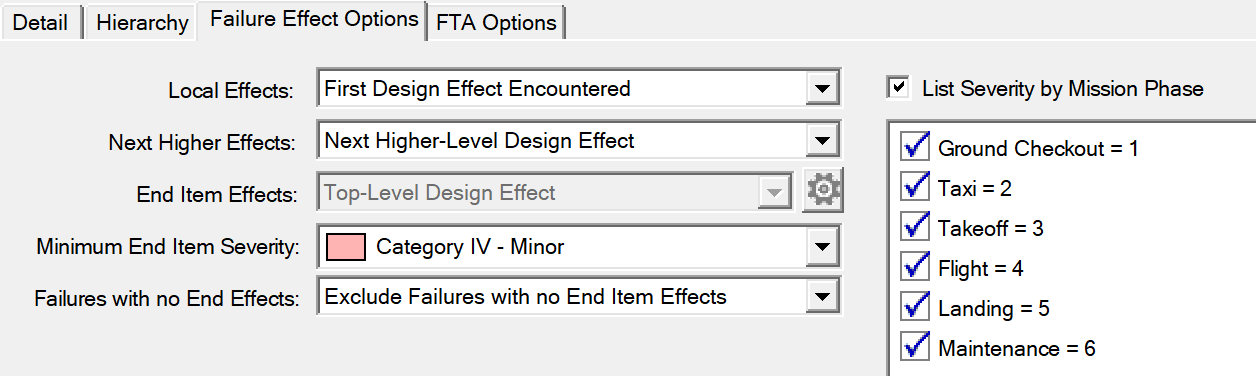Screen dimensions: 1256x376
Task: Expand Failures with no End Effects dropdown
Action: click(821, 296)
